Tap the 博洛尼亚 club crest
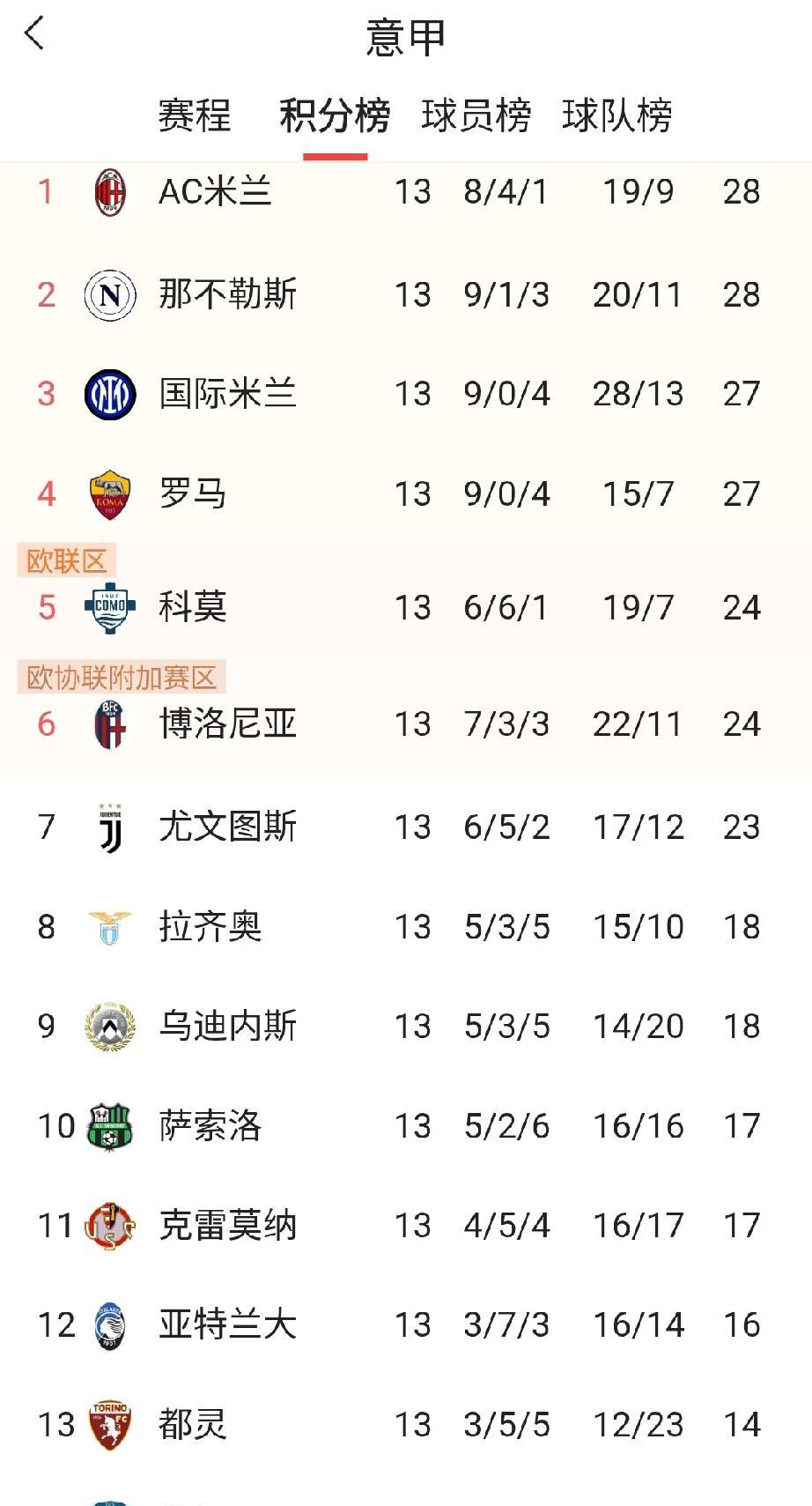The height and width of the screenshot is (1506, 812). [x=110, y=724]
